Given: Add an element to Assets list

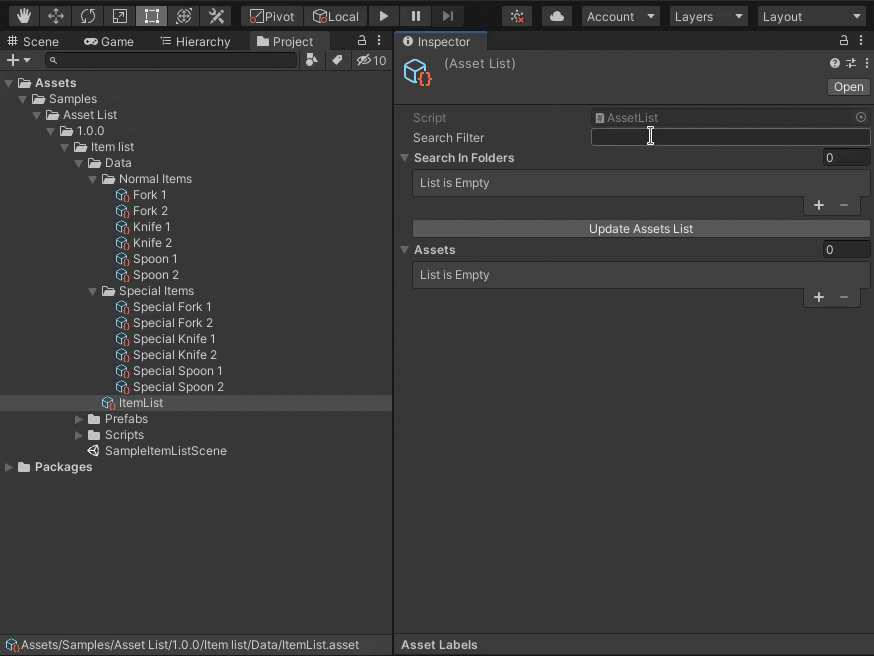Looking at the screenshot, I should 818,297.
